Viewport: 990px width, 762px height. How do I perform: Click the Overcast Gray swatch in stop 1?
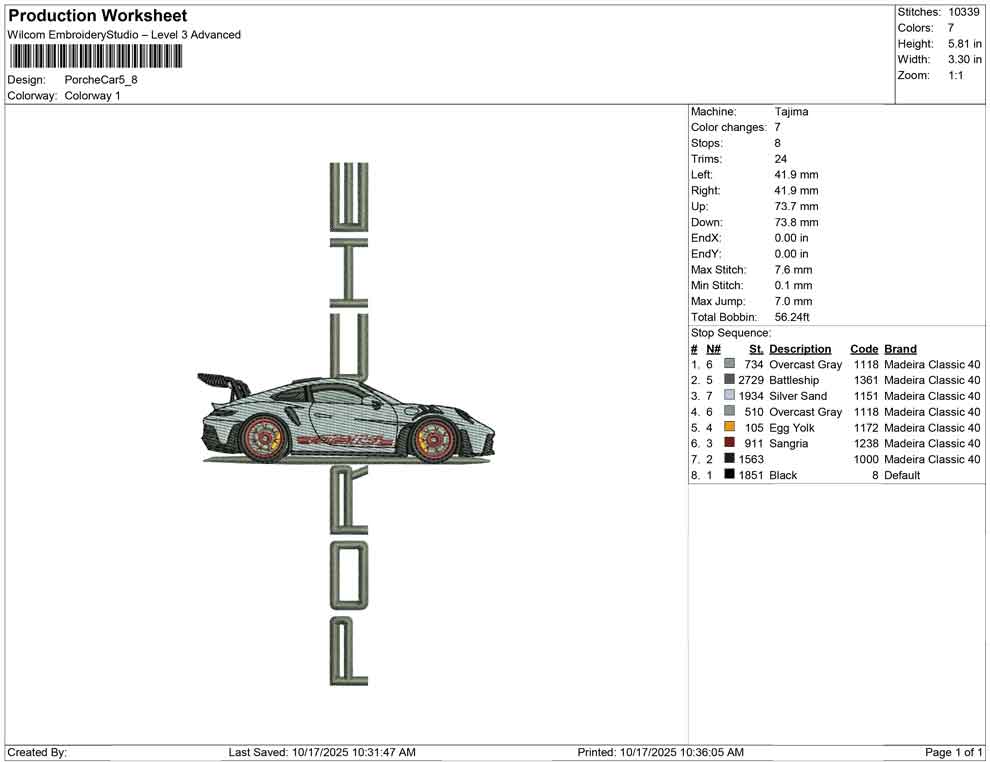[x=729, y=364]
